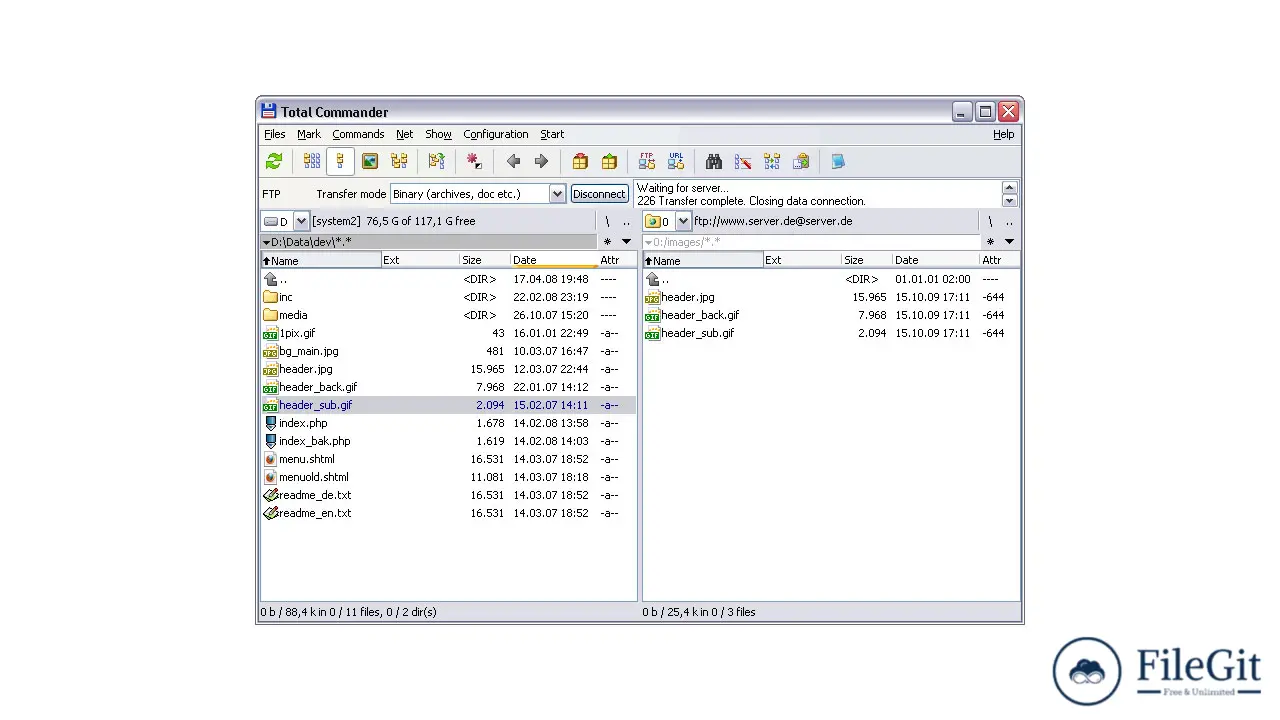Open the multi-rename tool icon
This screenshot has height=720, width=1280.
click(x=743, y=161)
